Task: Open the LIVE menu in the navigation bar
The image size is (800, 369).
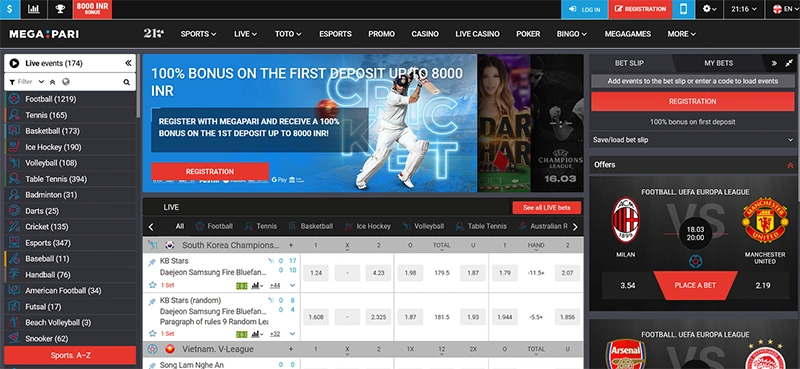Action: (x=245, y=34)
